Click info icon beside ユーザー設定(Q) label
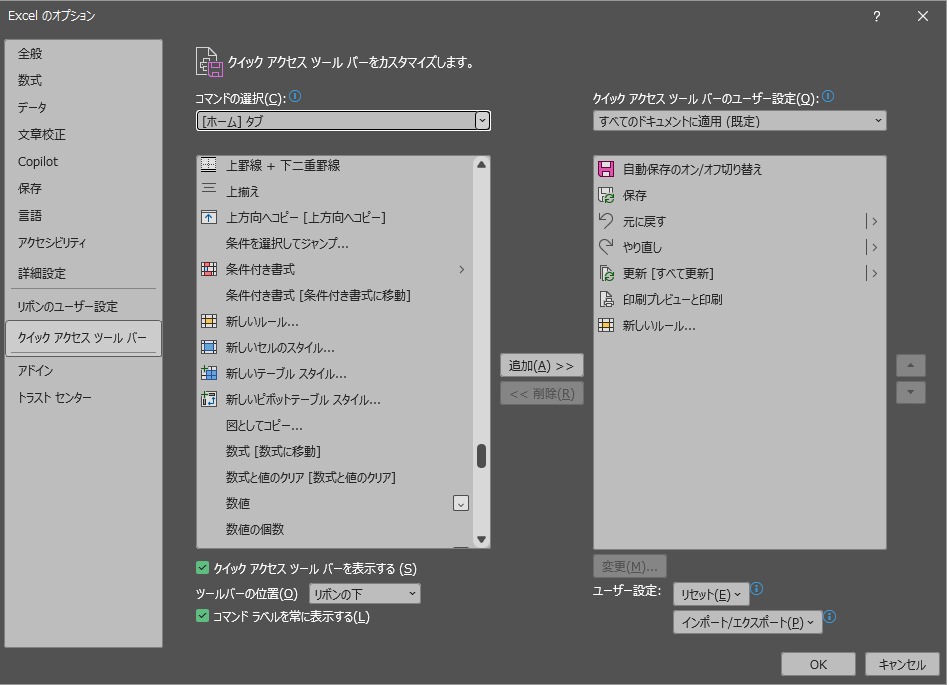 pyautogui.click(x=828, y=96)
